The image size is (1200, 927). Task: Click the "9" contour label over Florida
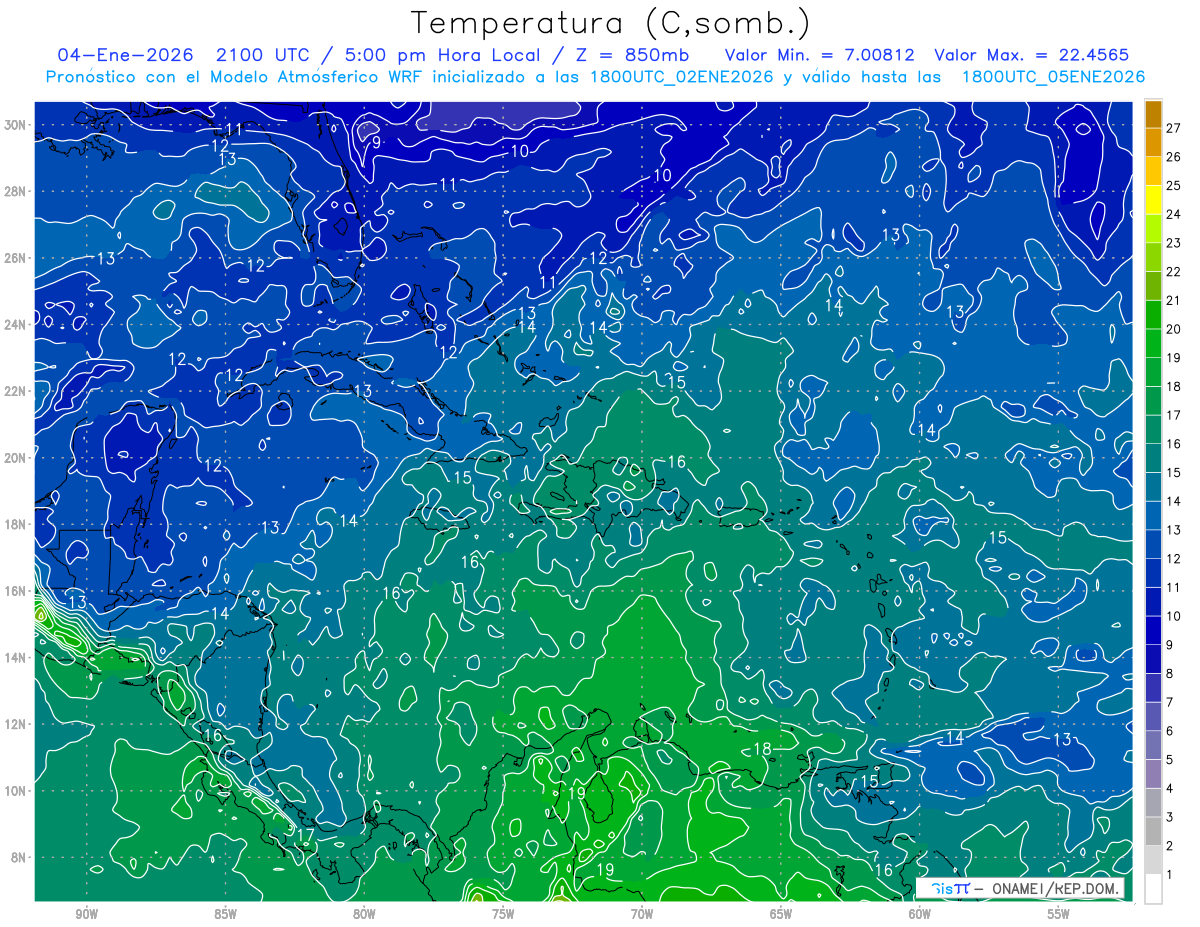(x=376, y=142)
